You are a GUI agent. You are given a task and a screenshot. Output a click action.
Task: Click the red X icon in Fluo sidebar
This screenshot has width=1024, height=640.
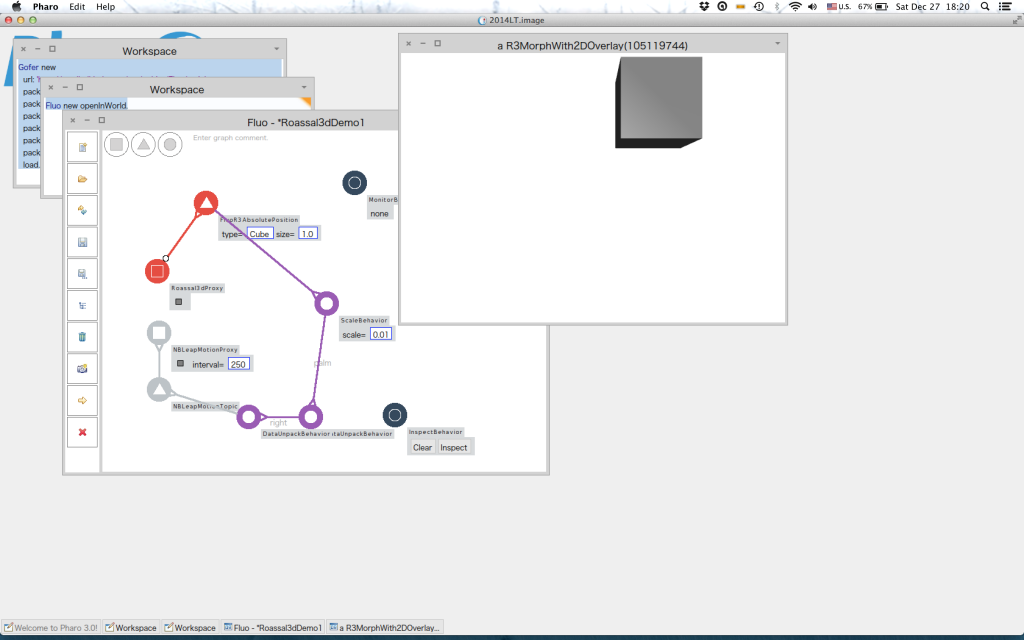[82, 432]
